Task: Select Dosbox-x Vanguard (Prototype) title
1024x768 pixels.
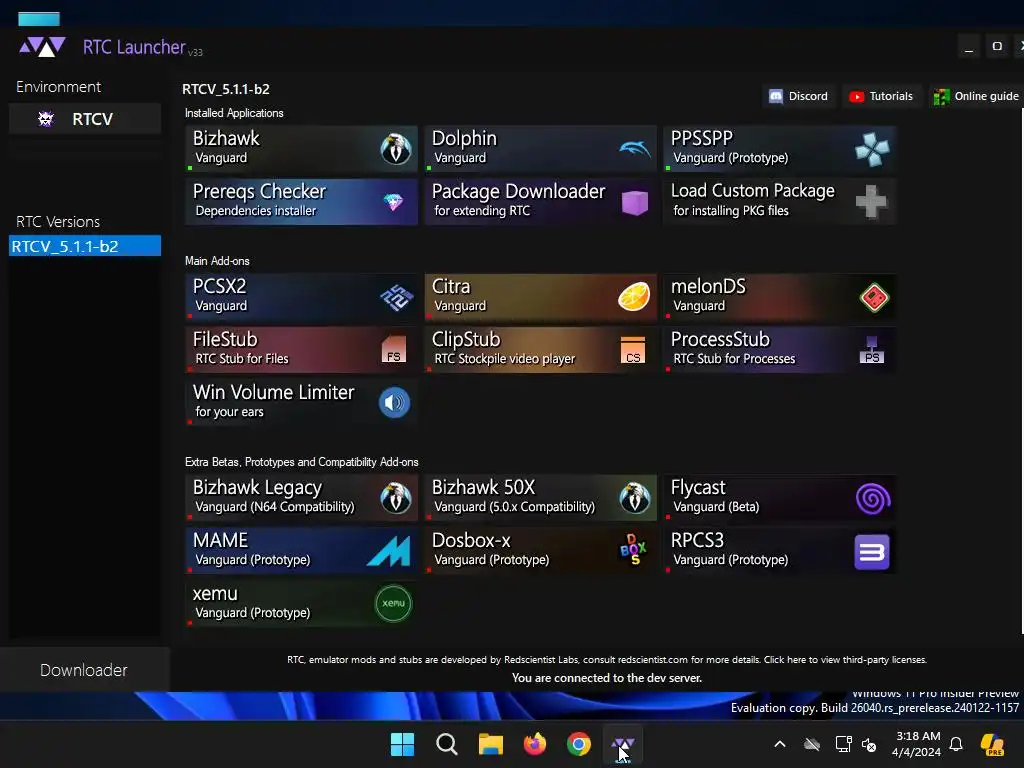Action: [x=471, y=540]
